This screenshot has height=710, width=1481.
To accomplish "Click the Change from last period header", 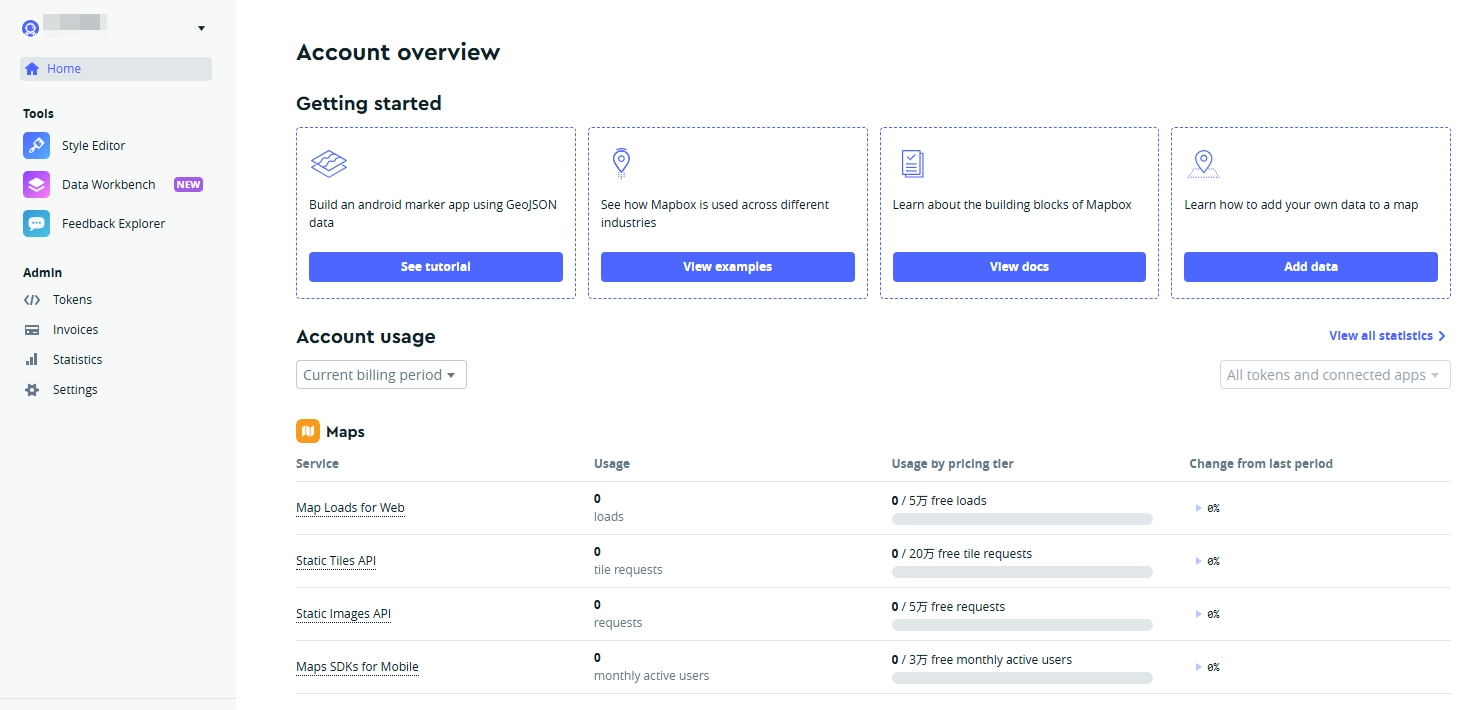I will [x=1261, y=464].
